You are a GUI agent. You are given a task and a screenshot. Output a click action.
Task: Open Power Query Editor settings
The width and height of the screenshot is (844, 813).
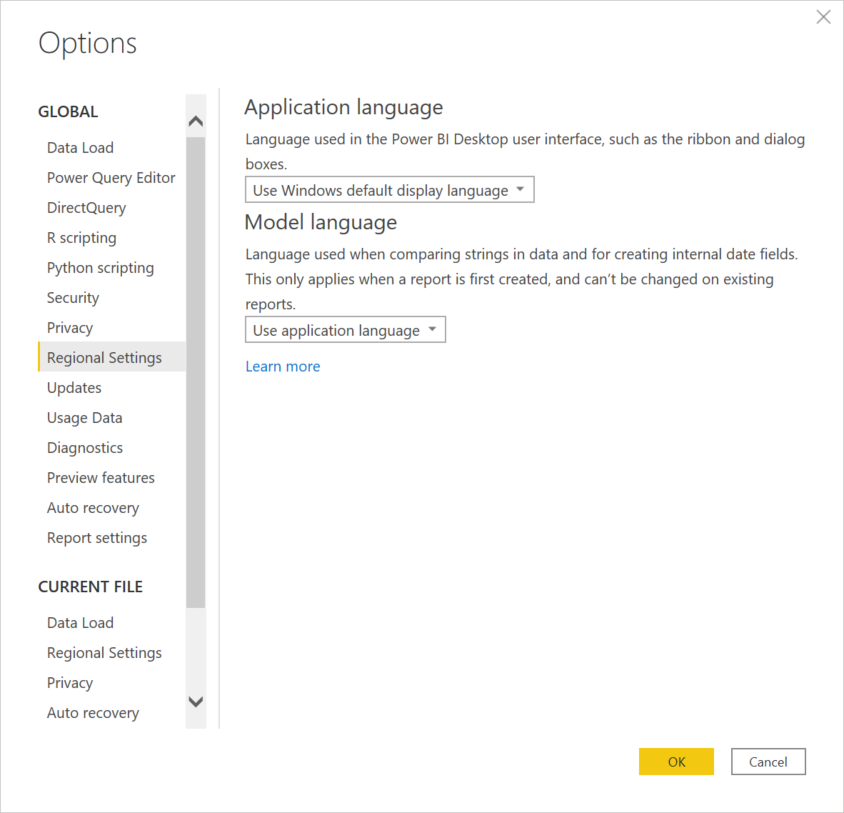click(x=111, y=177)
